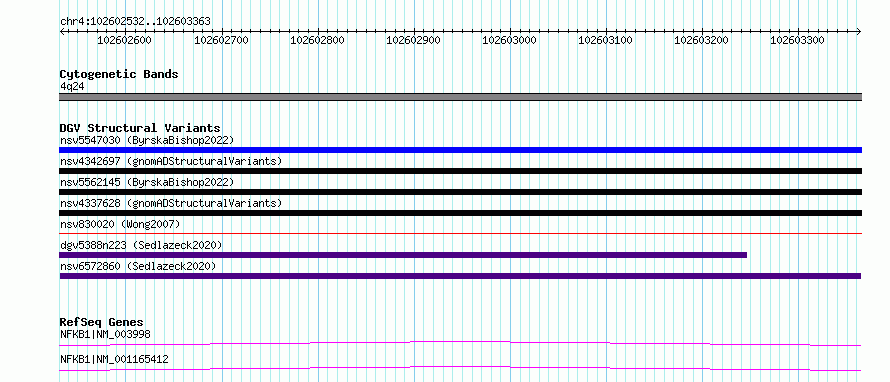Click ruler tick label 102602800

point(317,40)
